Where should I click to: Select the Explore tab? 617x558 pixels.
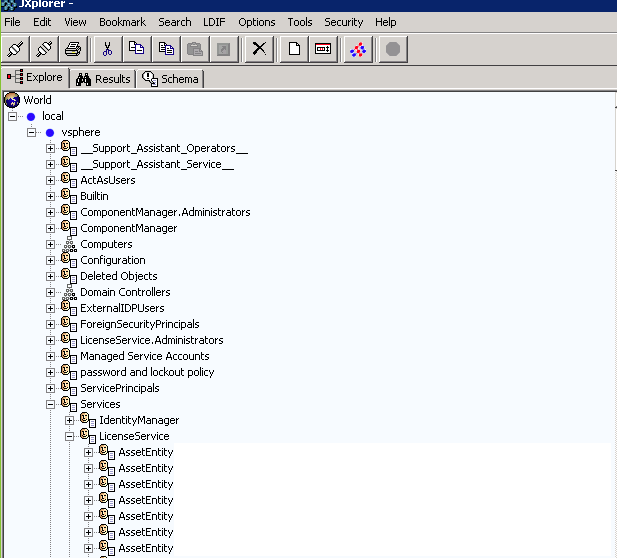(x=35, y=78)
